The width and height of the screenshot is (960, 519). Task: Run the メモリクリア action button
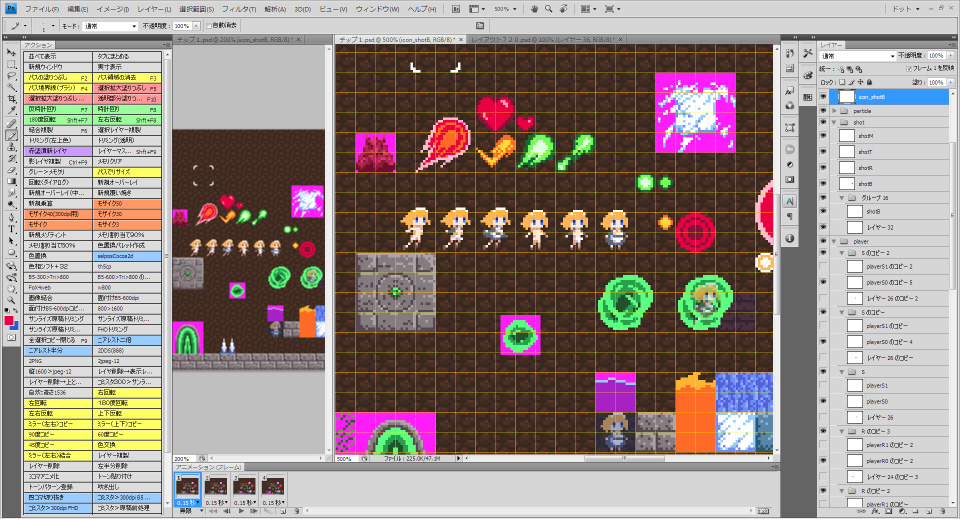point(127,162)
